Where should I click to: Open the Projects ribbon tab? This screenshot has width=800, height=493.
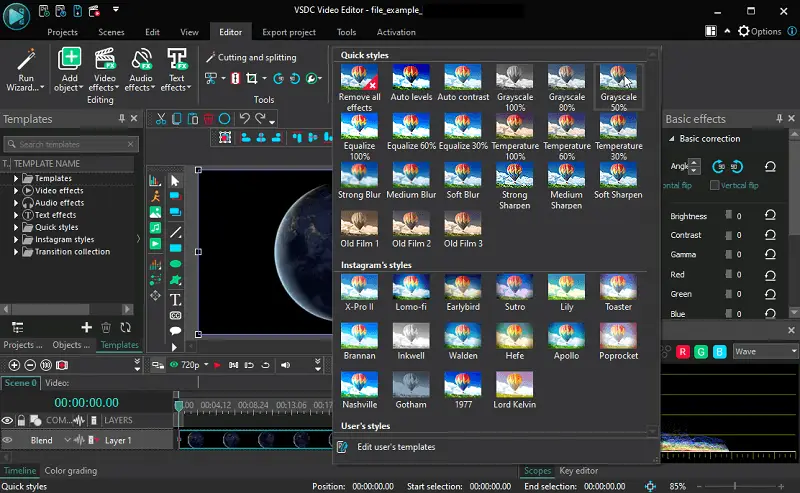(62, 32)
